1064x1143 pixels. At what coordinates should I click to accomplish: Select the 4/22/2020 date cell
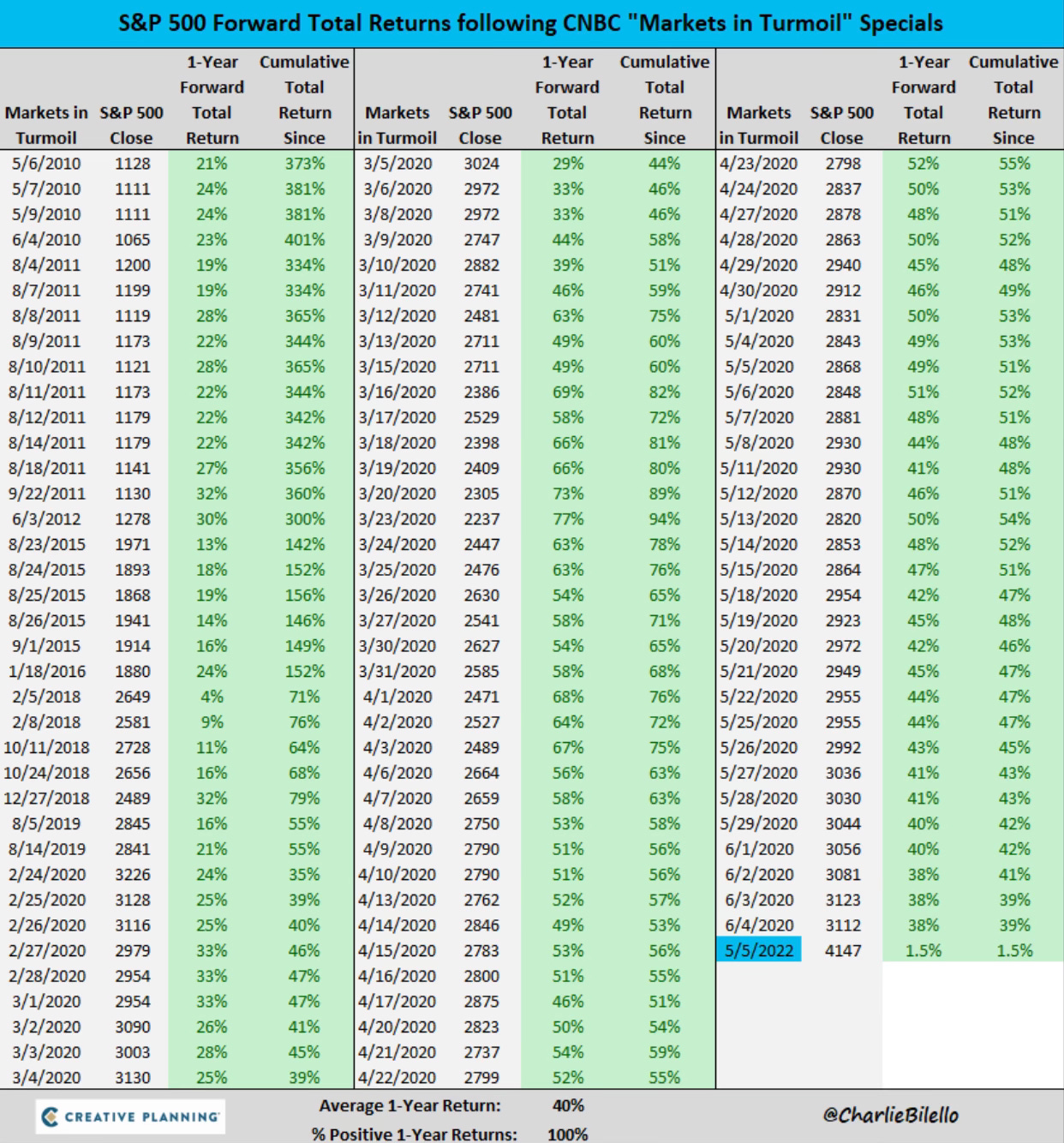tap(398, 1077)
